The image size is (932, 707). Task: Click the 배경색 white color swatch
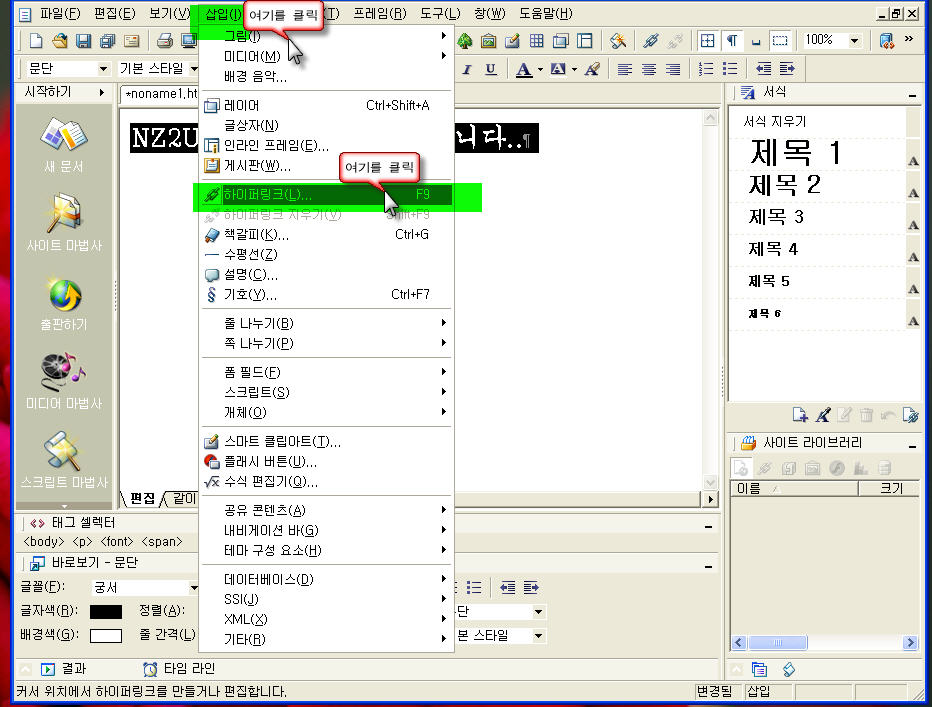(x=106, y=636)
